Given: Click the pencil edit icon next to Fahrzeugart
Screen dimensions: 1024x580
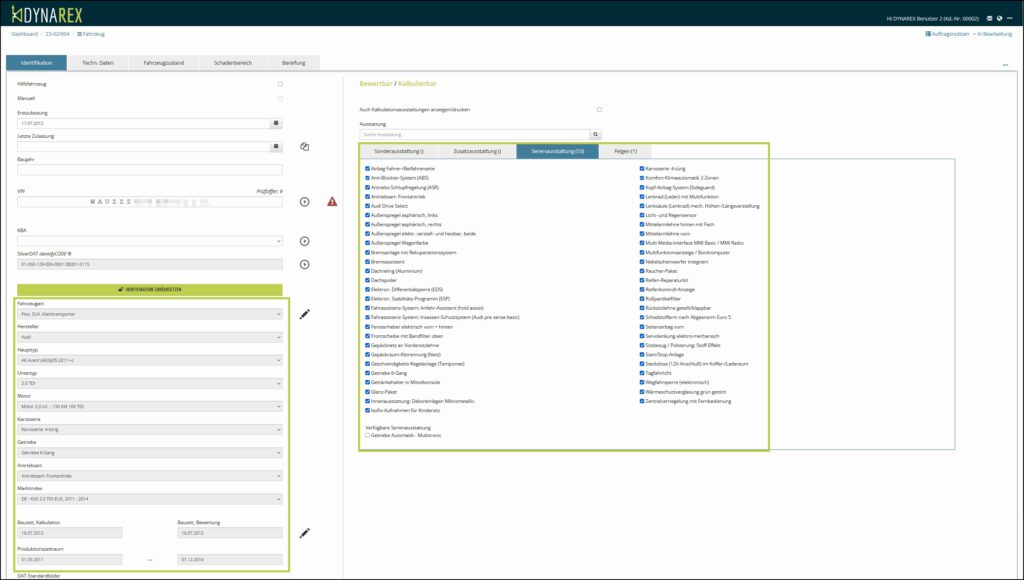Looking at the screenshot, I should click(304, 314).
